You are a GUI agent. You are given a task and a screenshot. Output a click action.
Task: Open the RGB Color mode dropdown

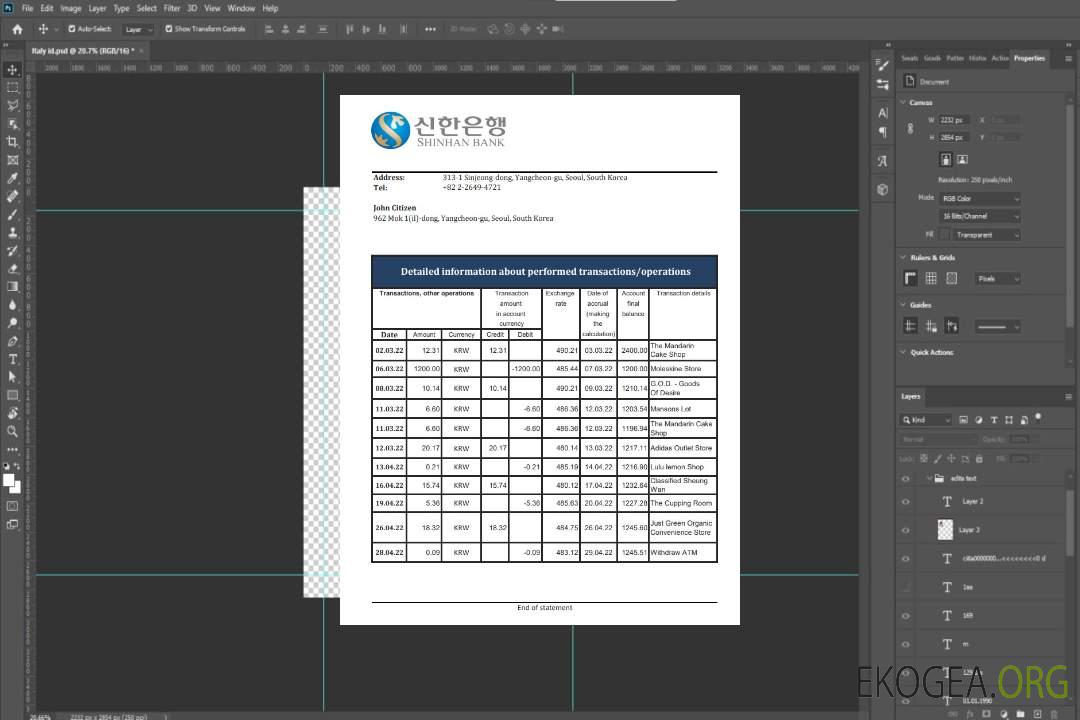click(979, 198)
